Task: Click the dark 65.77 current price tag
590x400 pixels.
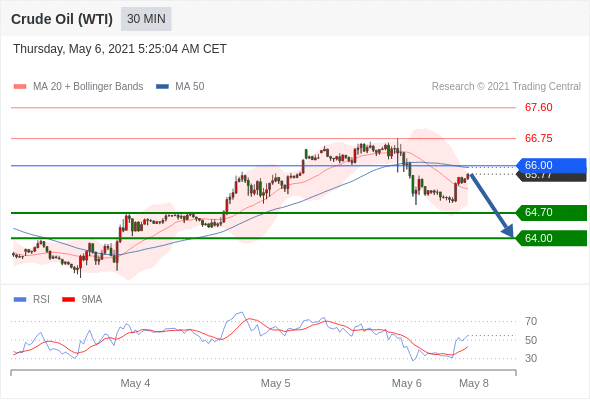Action: point(552,177)
